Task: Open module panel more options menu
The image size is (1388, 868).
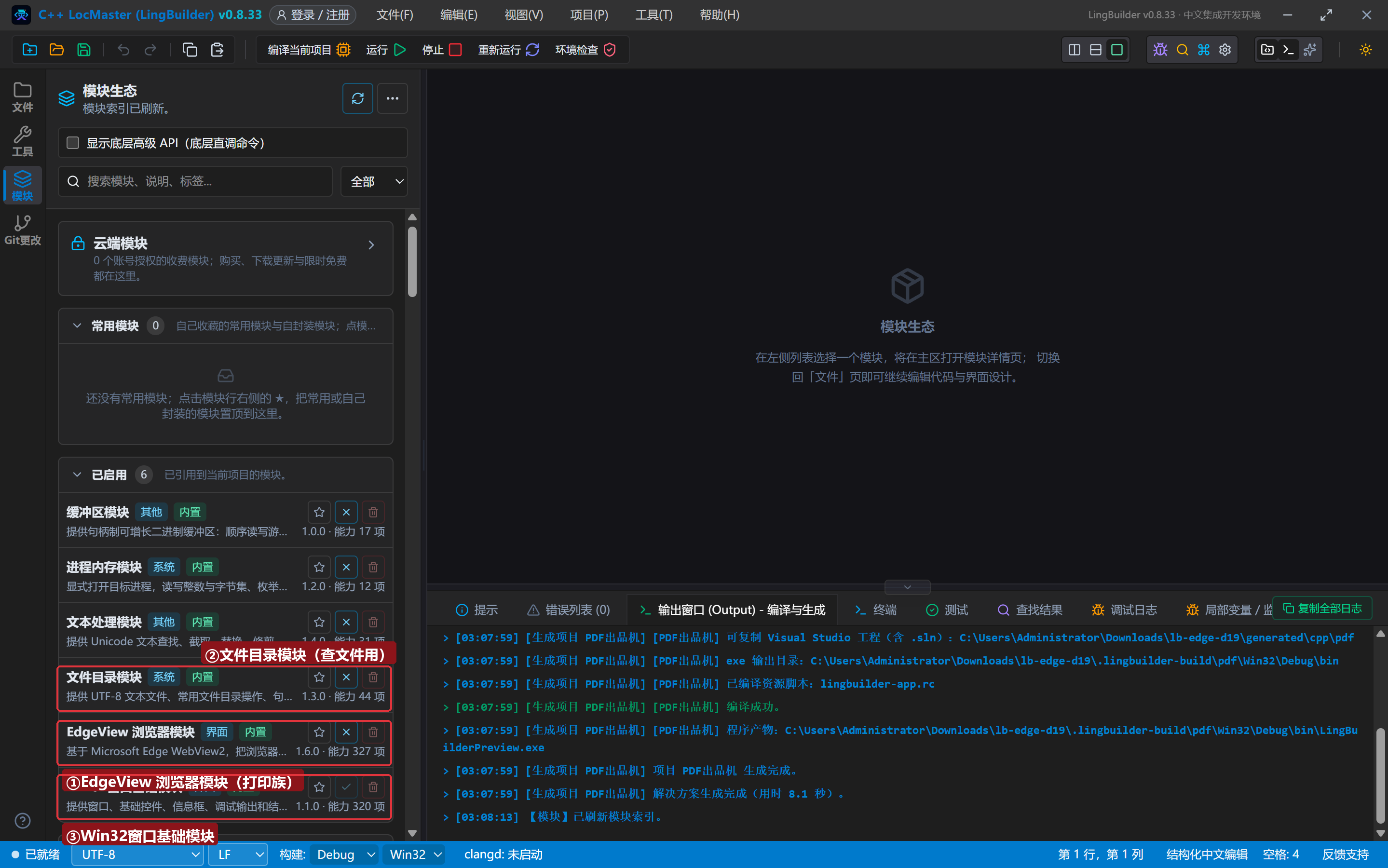Action: click(x=393, y=99)
